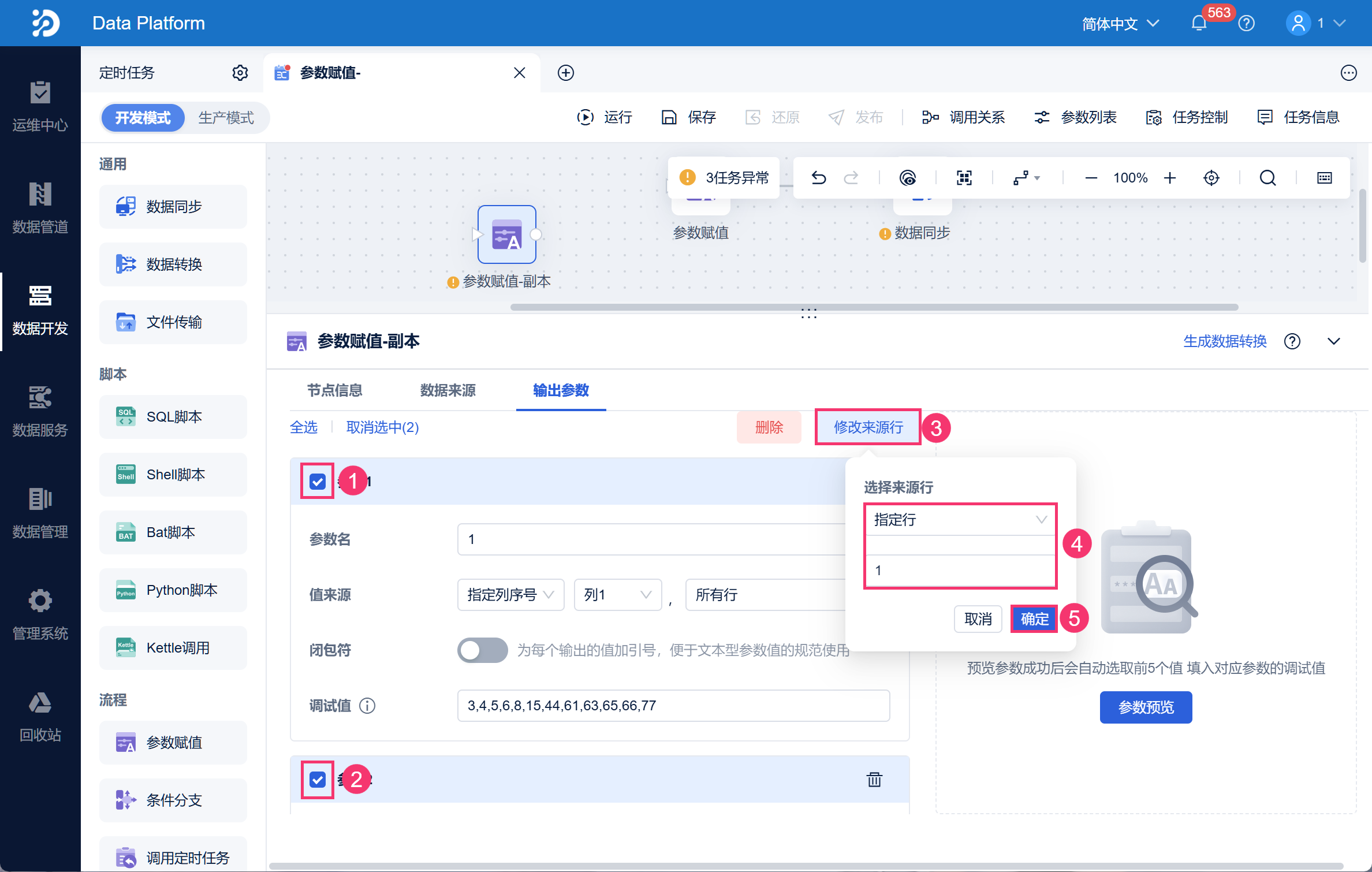Uncheck the first parameter checkbox
1372x872 pixels.
pos(318,482)
